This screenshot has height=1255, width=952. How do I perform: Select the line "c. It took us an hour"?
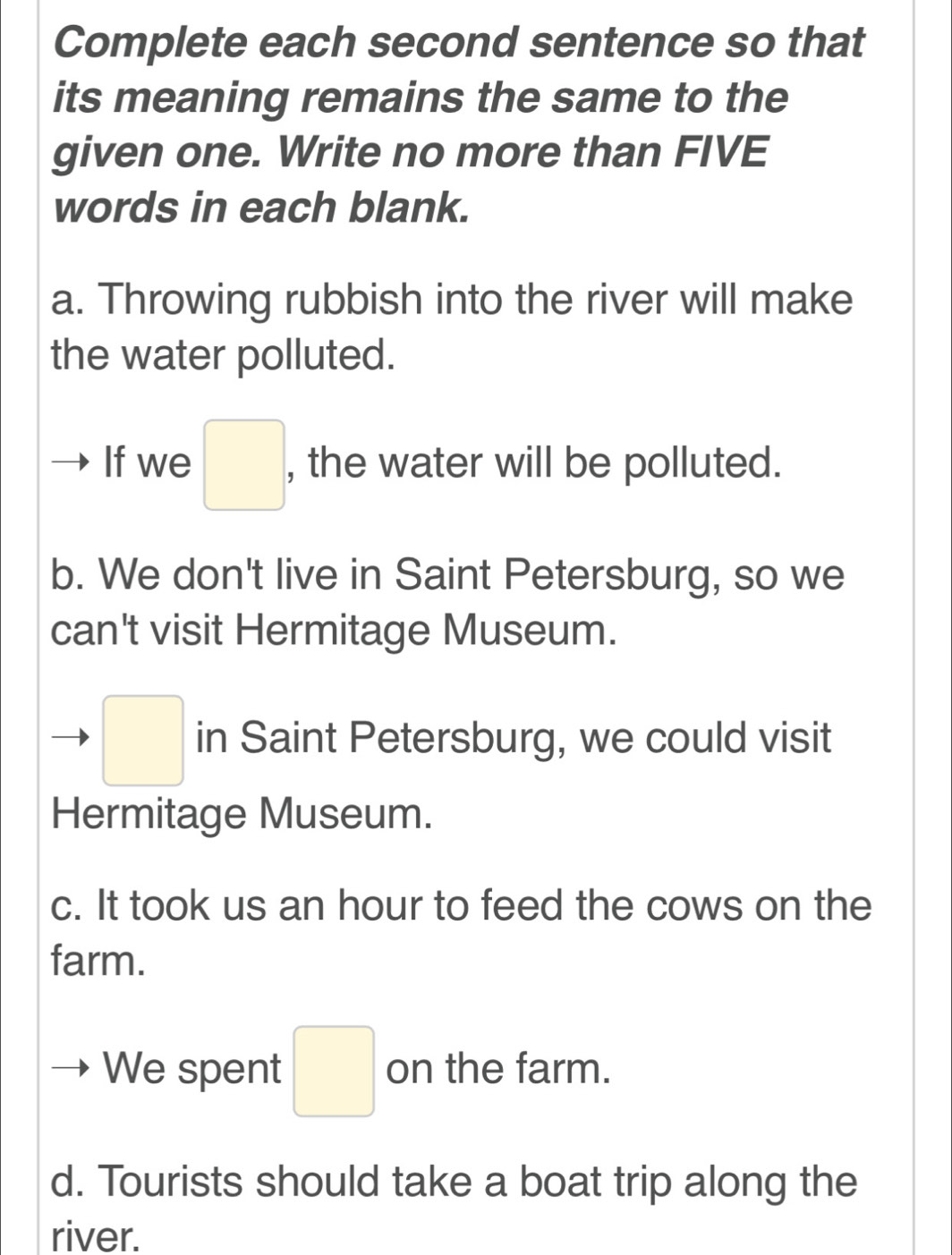[462, 906]
